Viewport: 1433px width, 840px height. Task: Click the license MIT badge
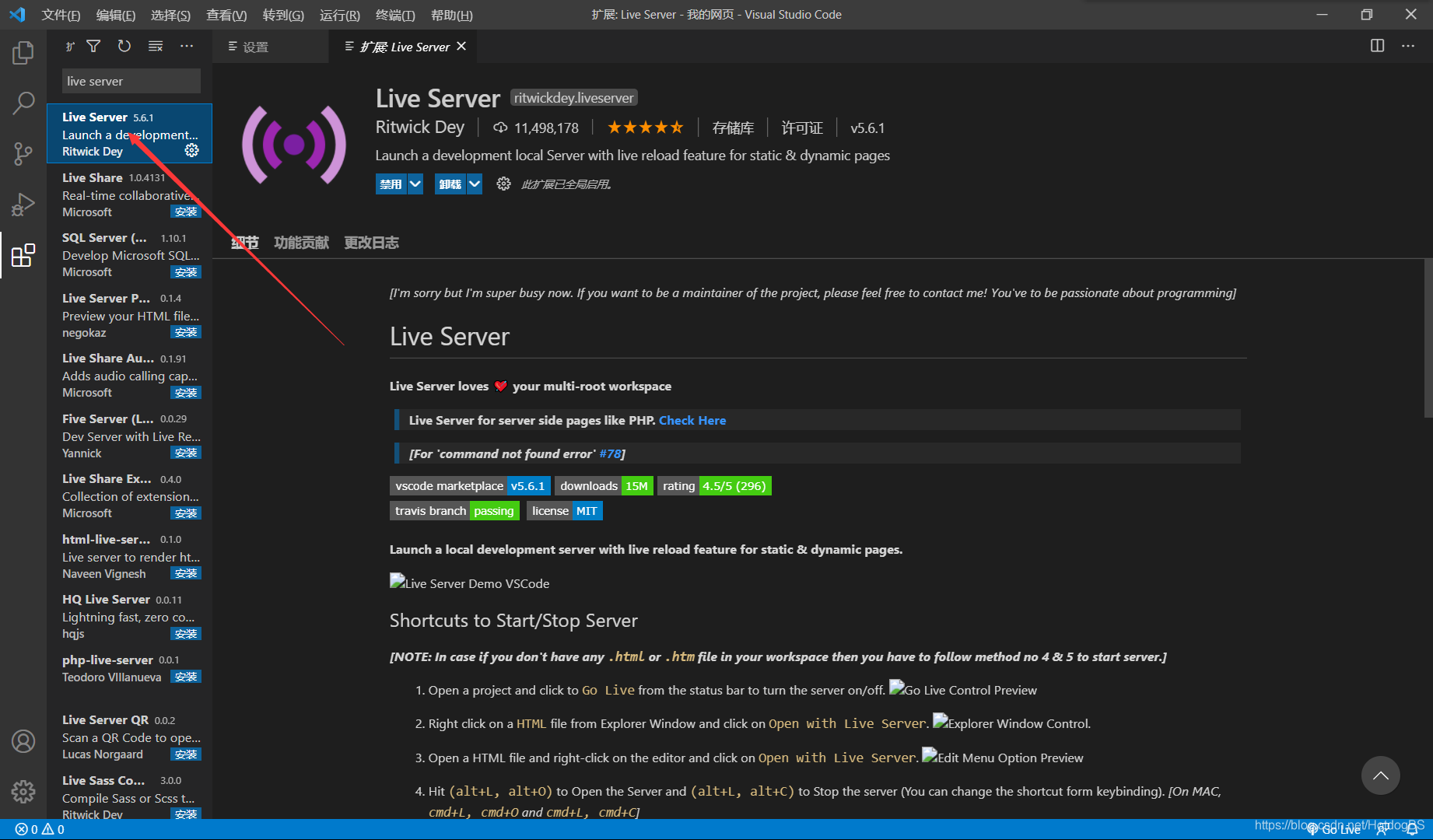[564, 511]
